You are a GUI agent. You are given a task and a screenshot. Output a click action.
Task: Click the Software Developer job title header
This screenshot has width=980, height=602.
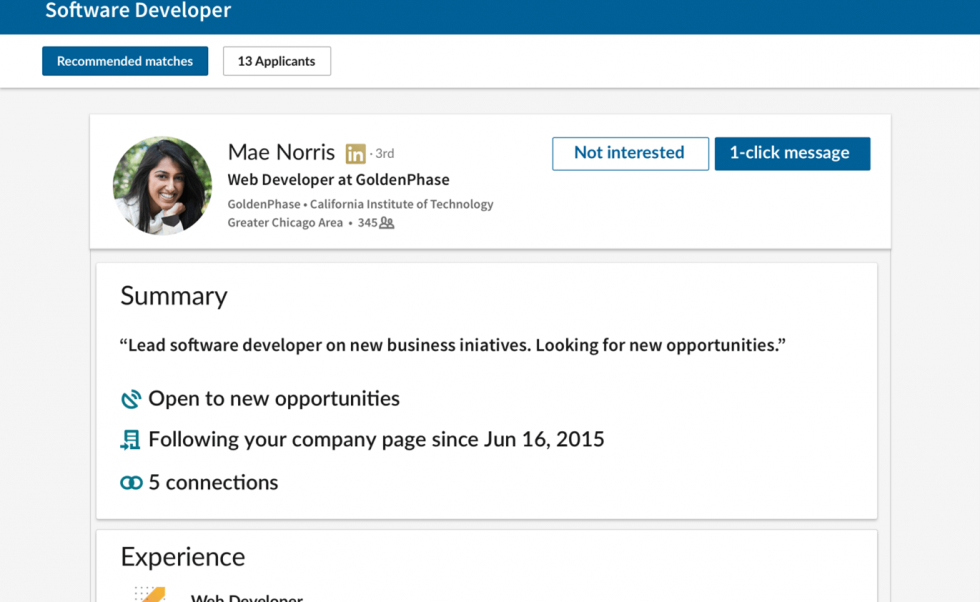click(138, 12)
